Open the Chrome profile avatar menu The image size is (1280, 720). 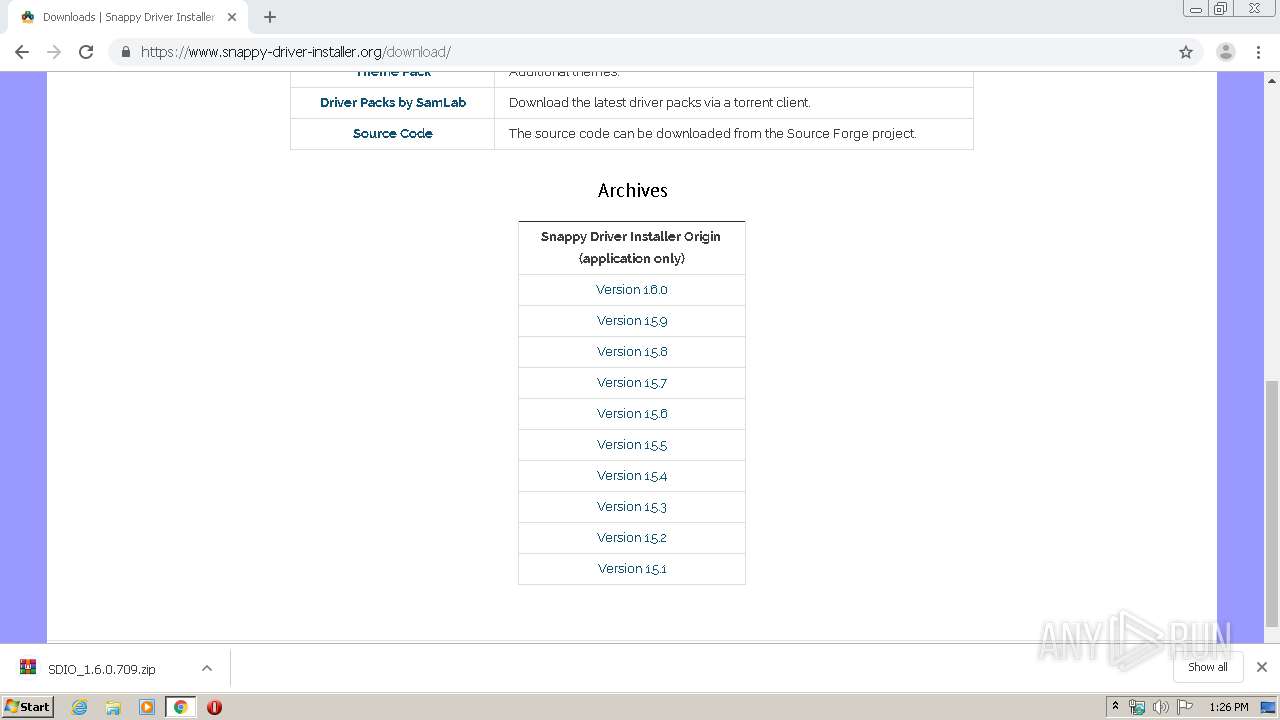pos(1226,52)
